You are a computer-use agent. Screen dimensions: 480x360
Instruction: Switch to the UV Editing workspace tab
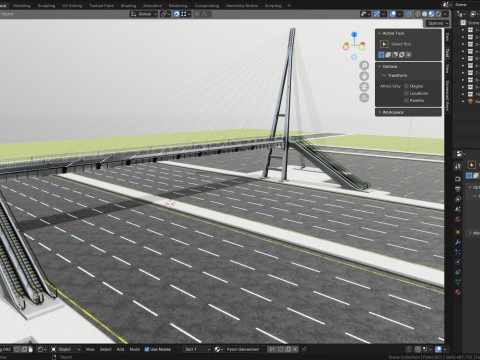72,6
